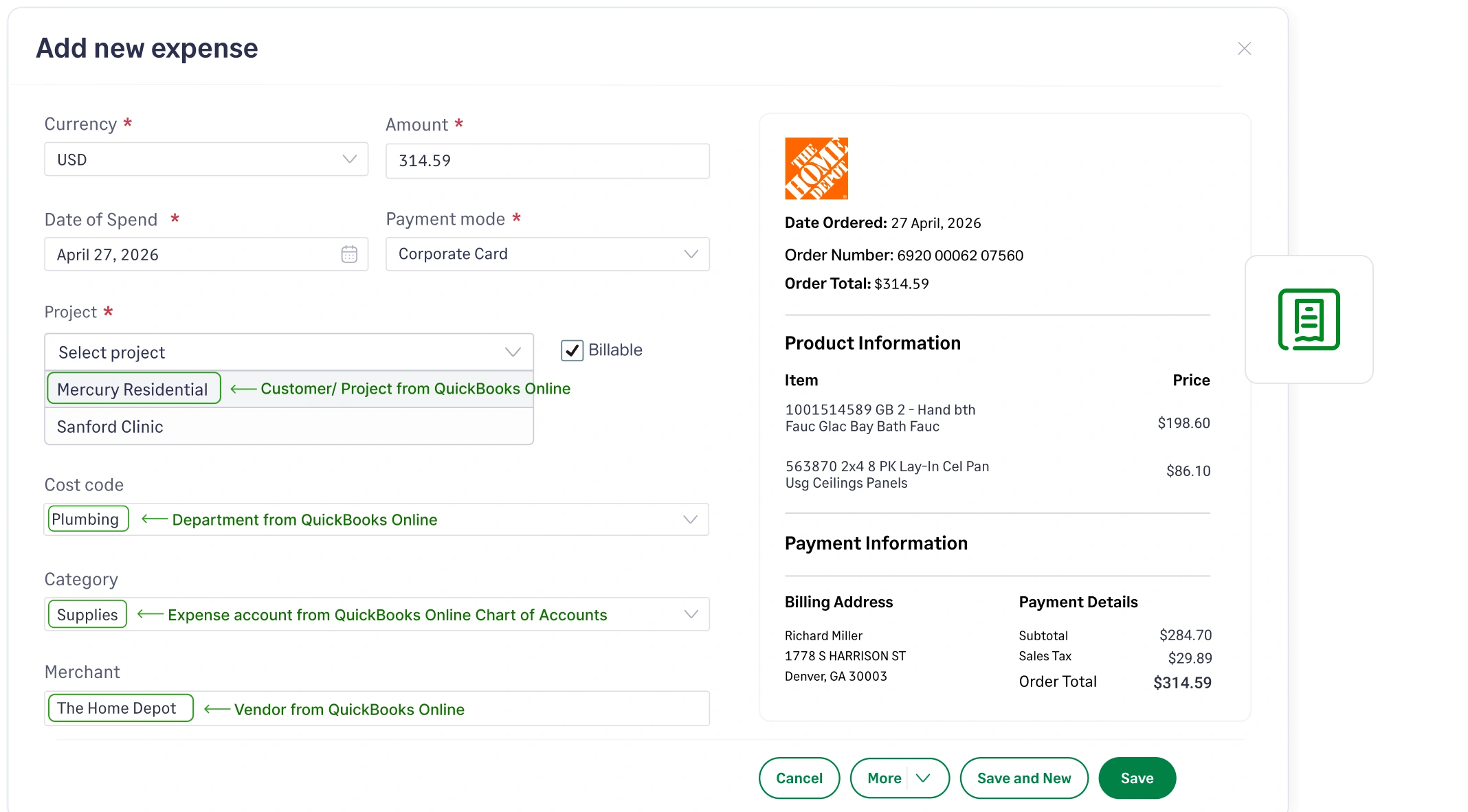1468x812 pixels.
Task: Open the Currency USD dropdown
Action: click(x=206, y=159)
